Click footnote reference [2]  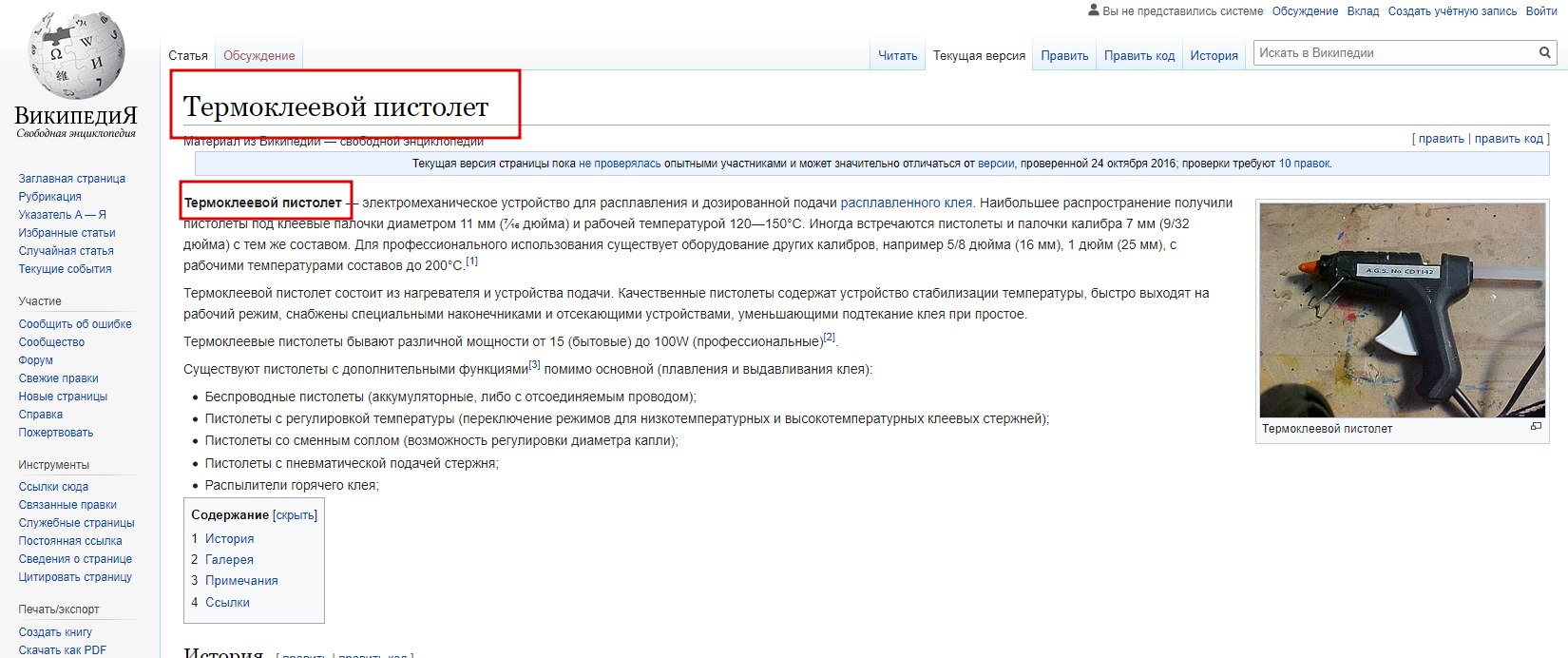point(830,337)
